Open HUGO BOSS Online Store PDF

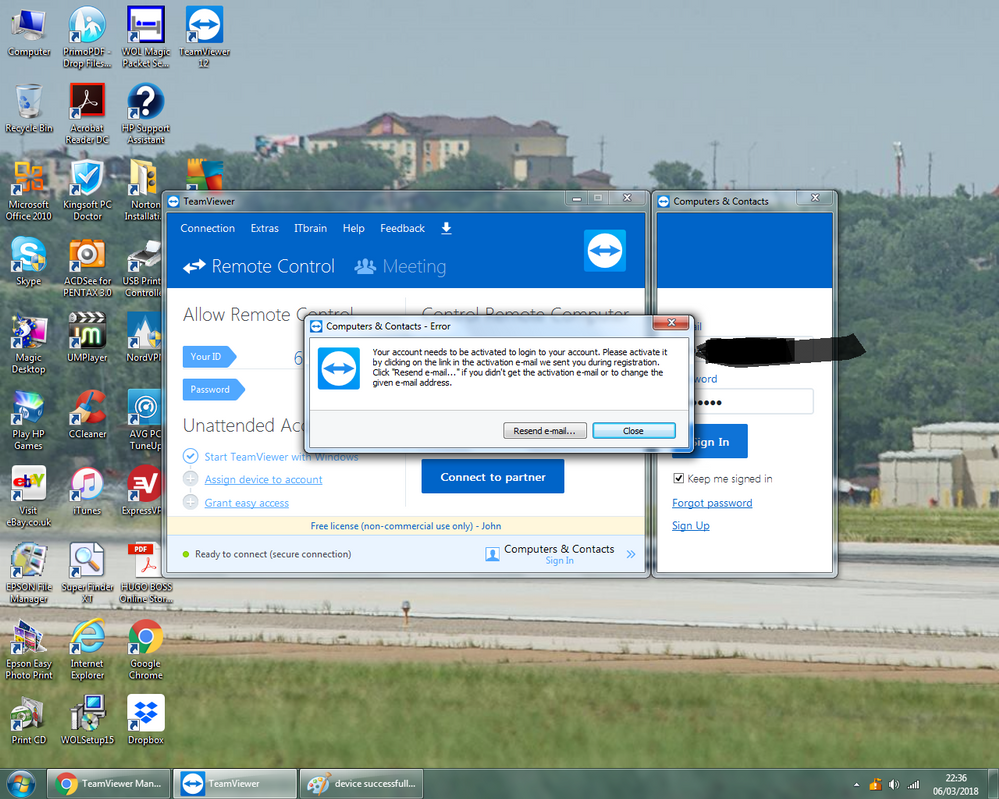[x=146, y=573]
